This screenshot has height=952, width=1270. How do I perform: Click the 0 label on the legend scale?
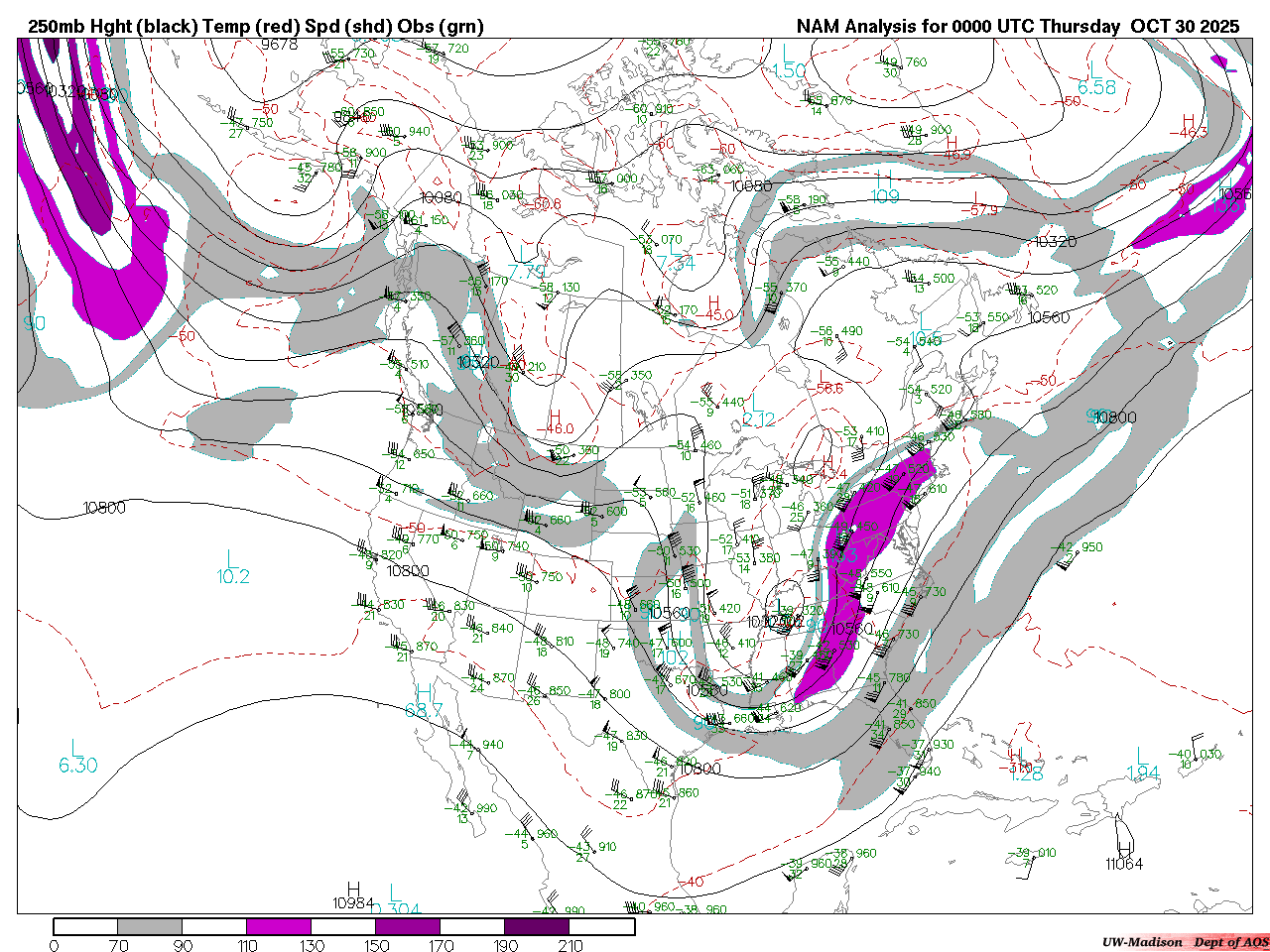point(54,945)
